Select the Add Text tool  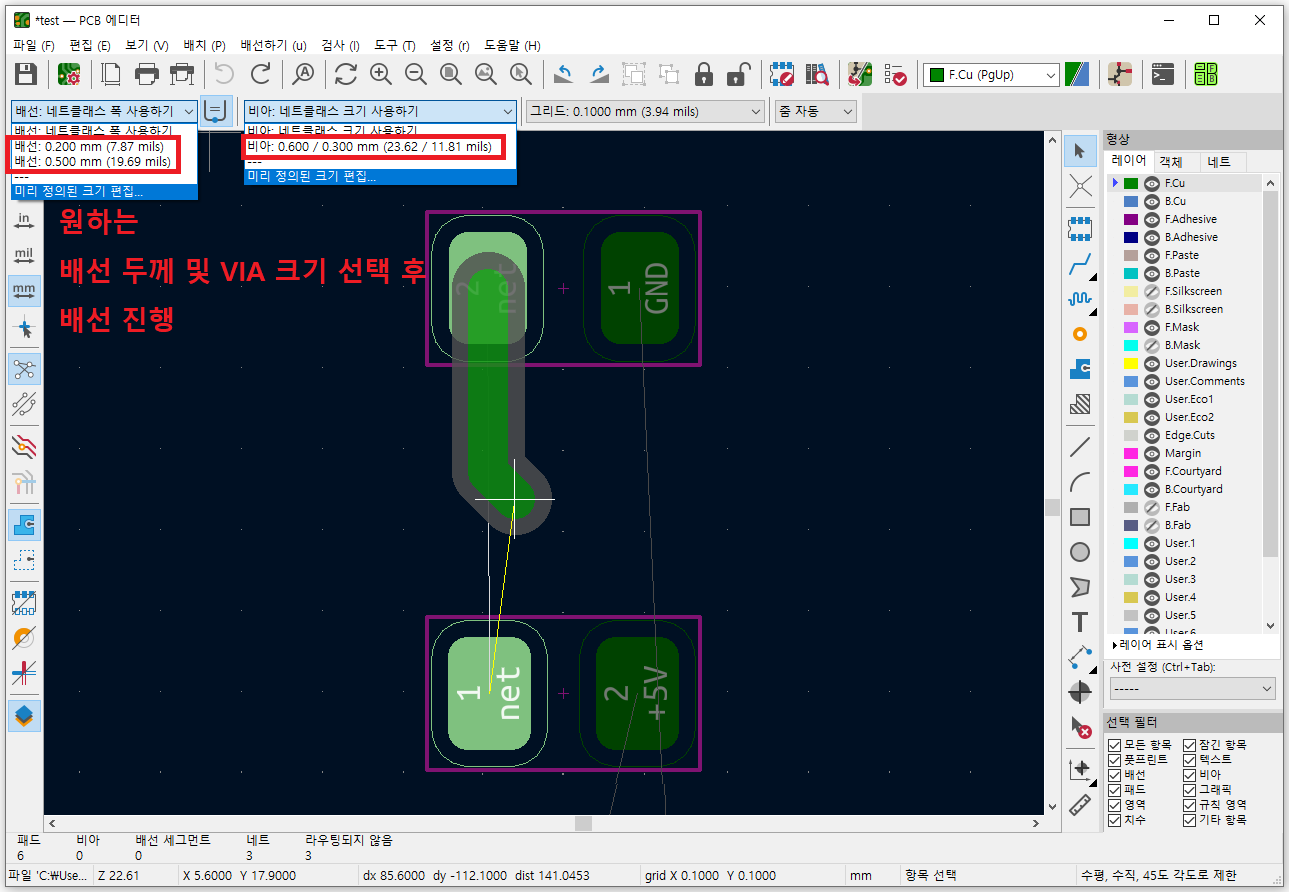click(x=1080, y=622)
